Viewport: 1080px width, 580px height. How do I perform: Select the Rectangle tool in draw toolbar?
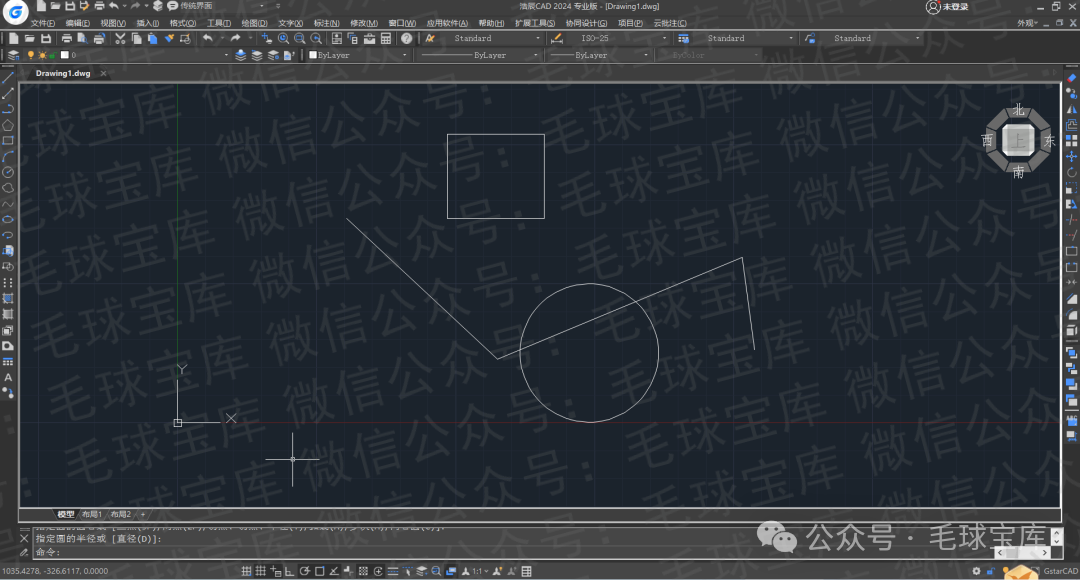pyautogui.click(x=8, y=141)
